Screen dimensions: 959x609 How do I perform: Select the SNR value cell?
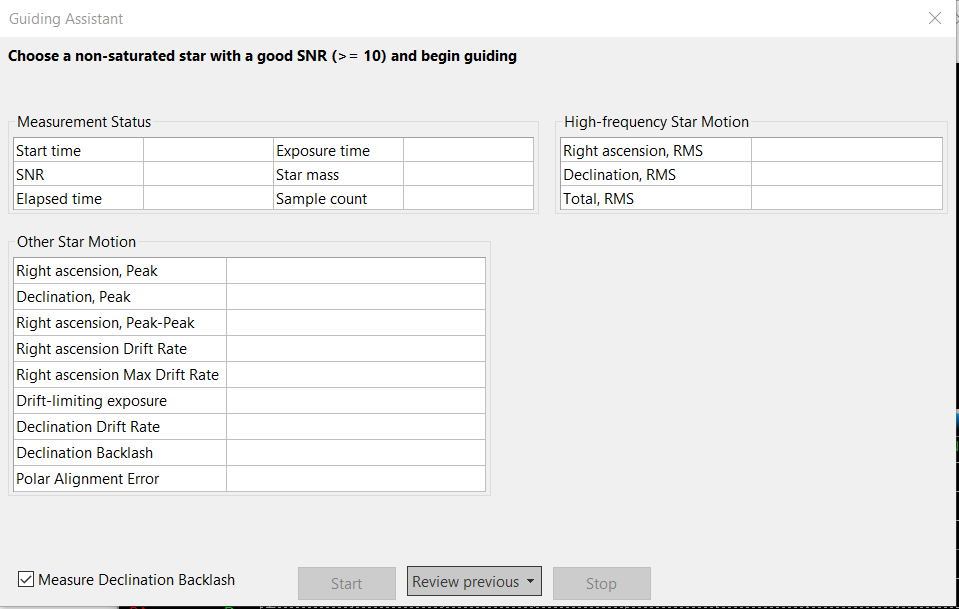pyautogui.click(x=208, y=174)
